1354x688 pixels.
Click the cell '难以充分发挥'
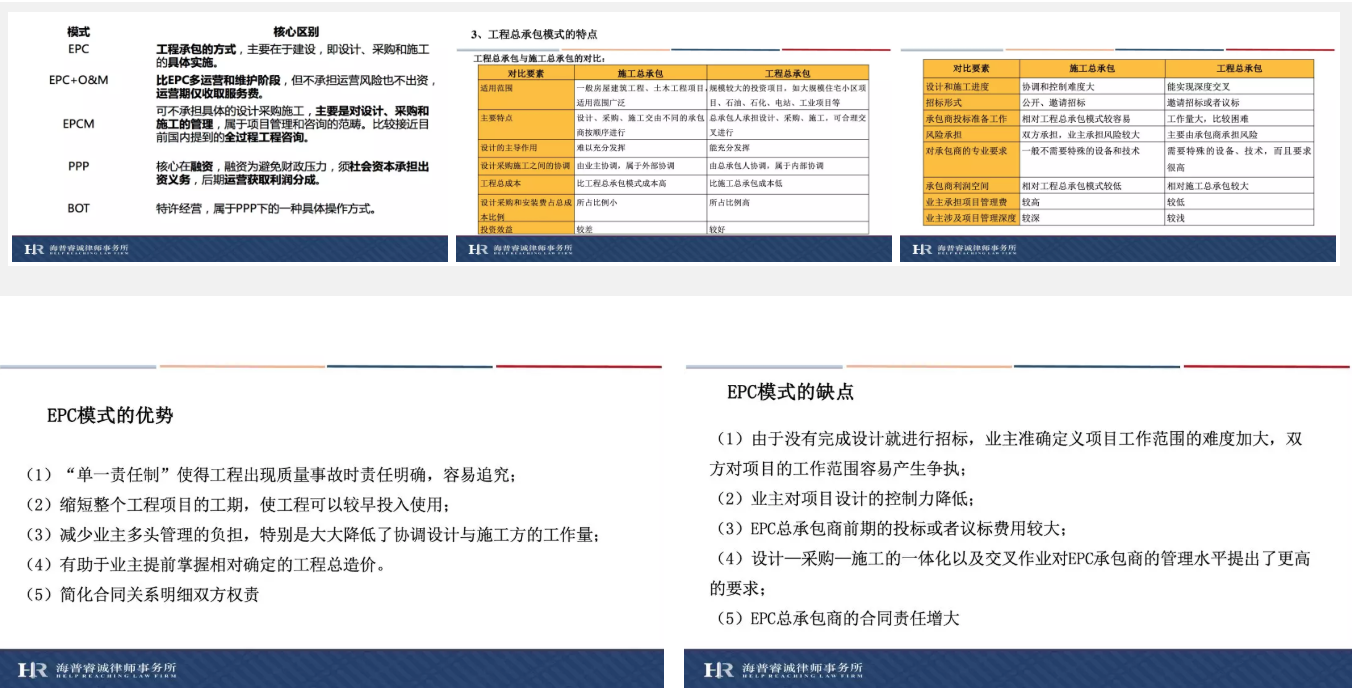point(600,148)
